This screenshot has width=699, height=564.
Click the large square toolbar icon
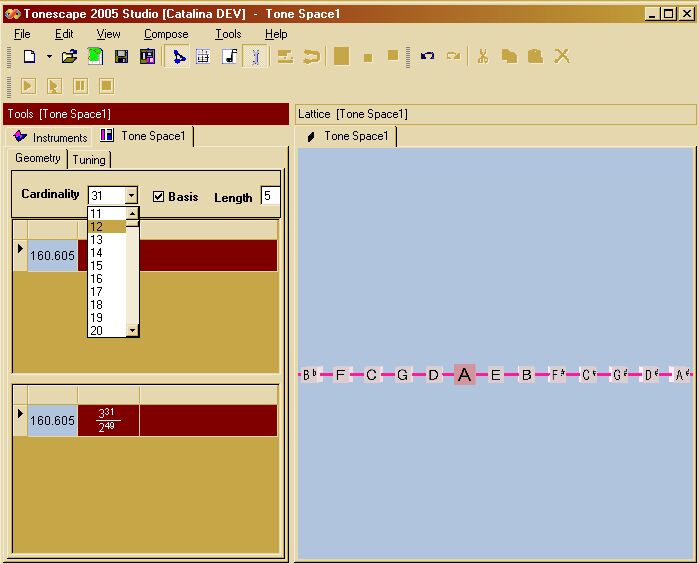pyautogui.click(x=341, y=57)
